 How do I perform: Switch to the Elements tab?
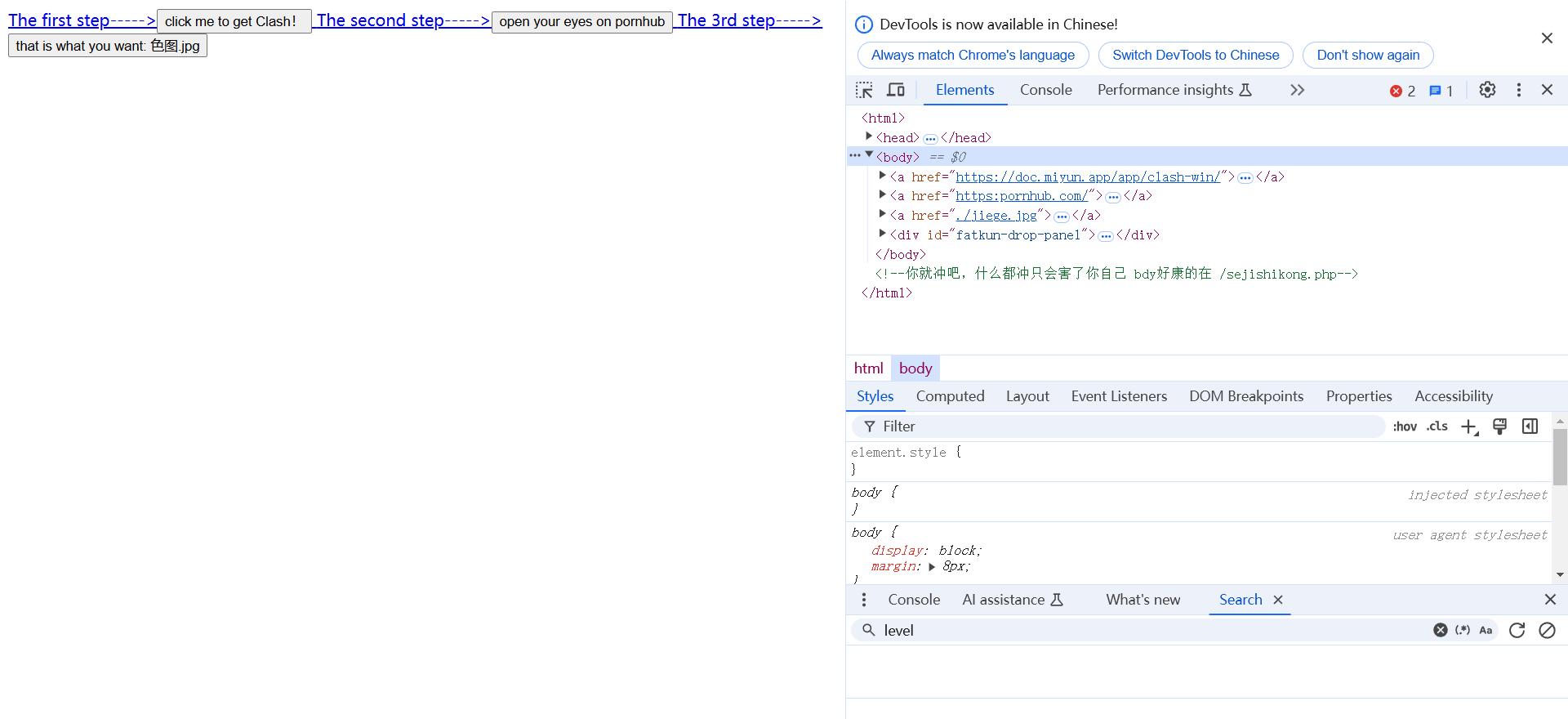coord(964,90)
